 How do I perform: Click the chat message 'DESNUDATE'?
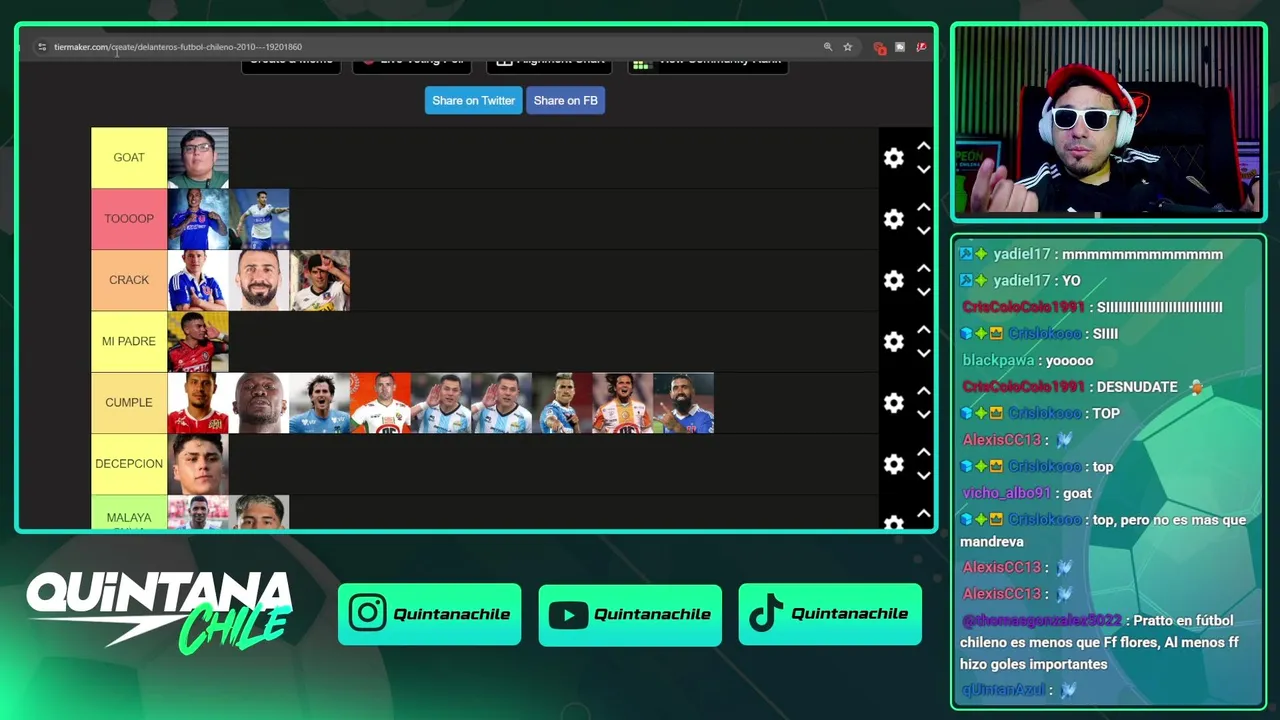1137,387
